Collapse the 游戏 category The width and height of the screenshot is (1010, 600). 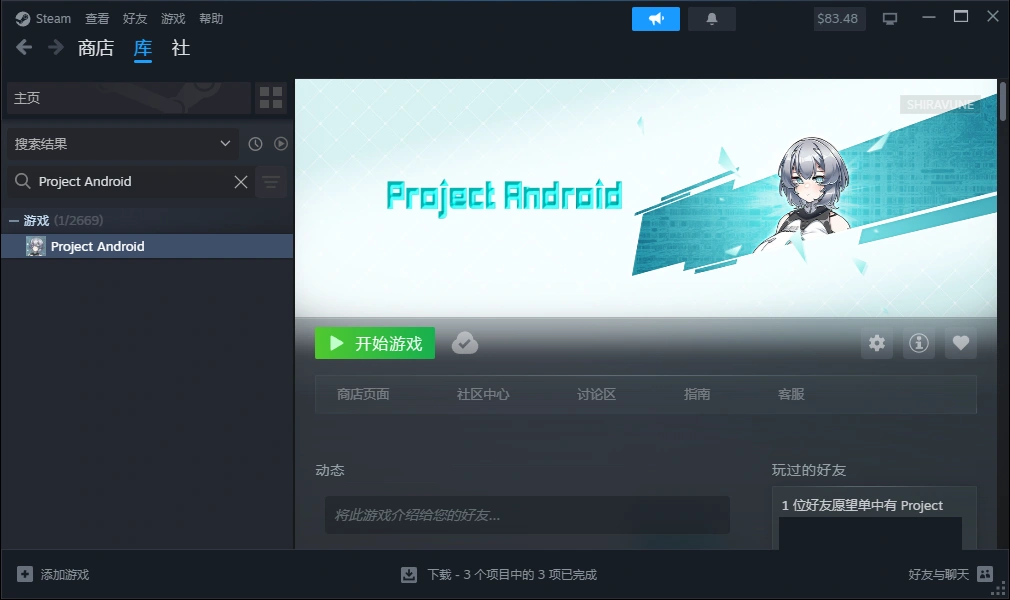14,220
